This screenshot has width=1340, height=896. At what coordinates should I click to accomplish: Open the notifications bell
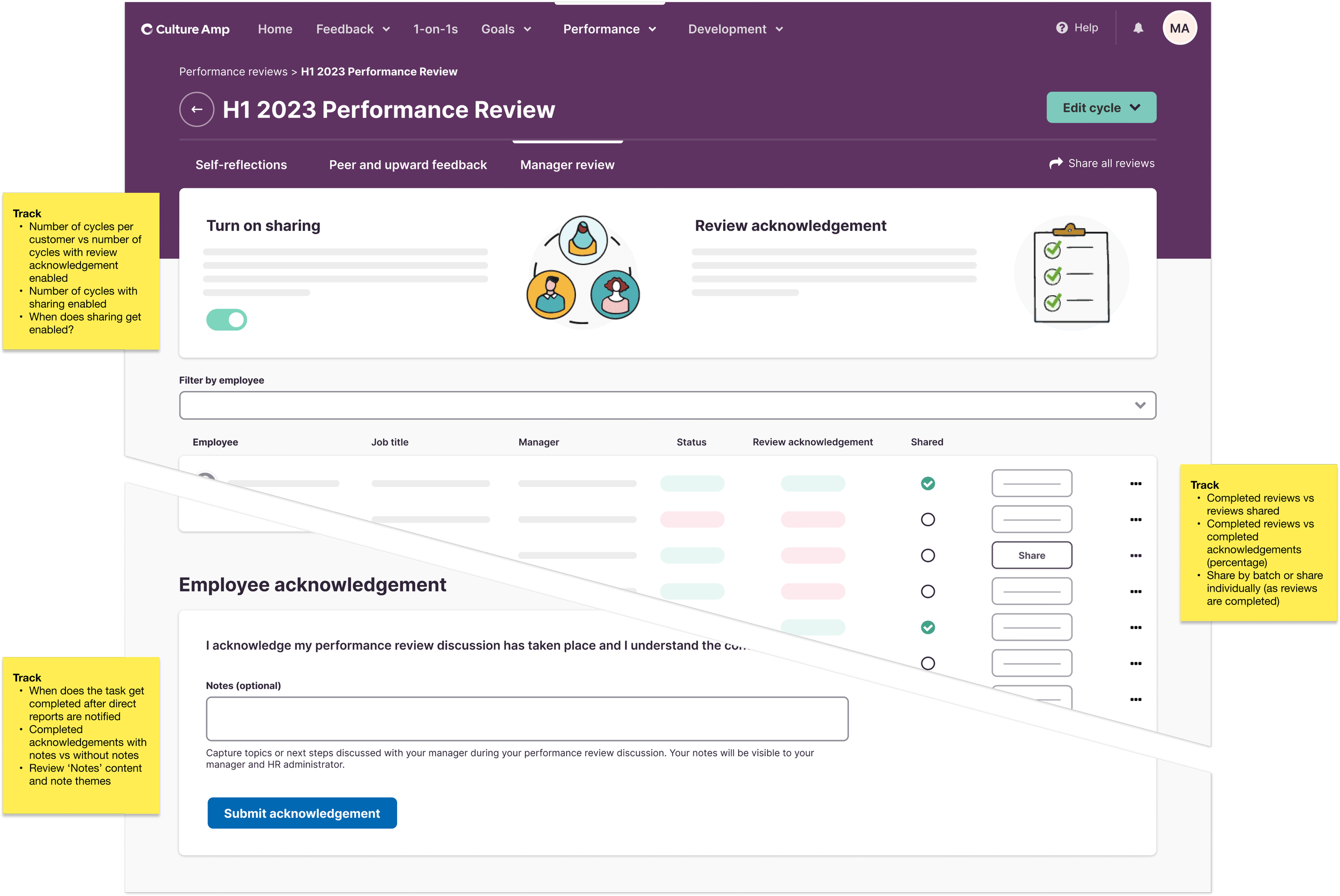[x=1138, y=28]
